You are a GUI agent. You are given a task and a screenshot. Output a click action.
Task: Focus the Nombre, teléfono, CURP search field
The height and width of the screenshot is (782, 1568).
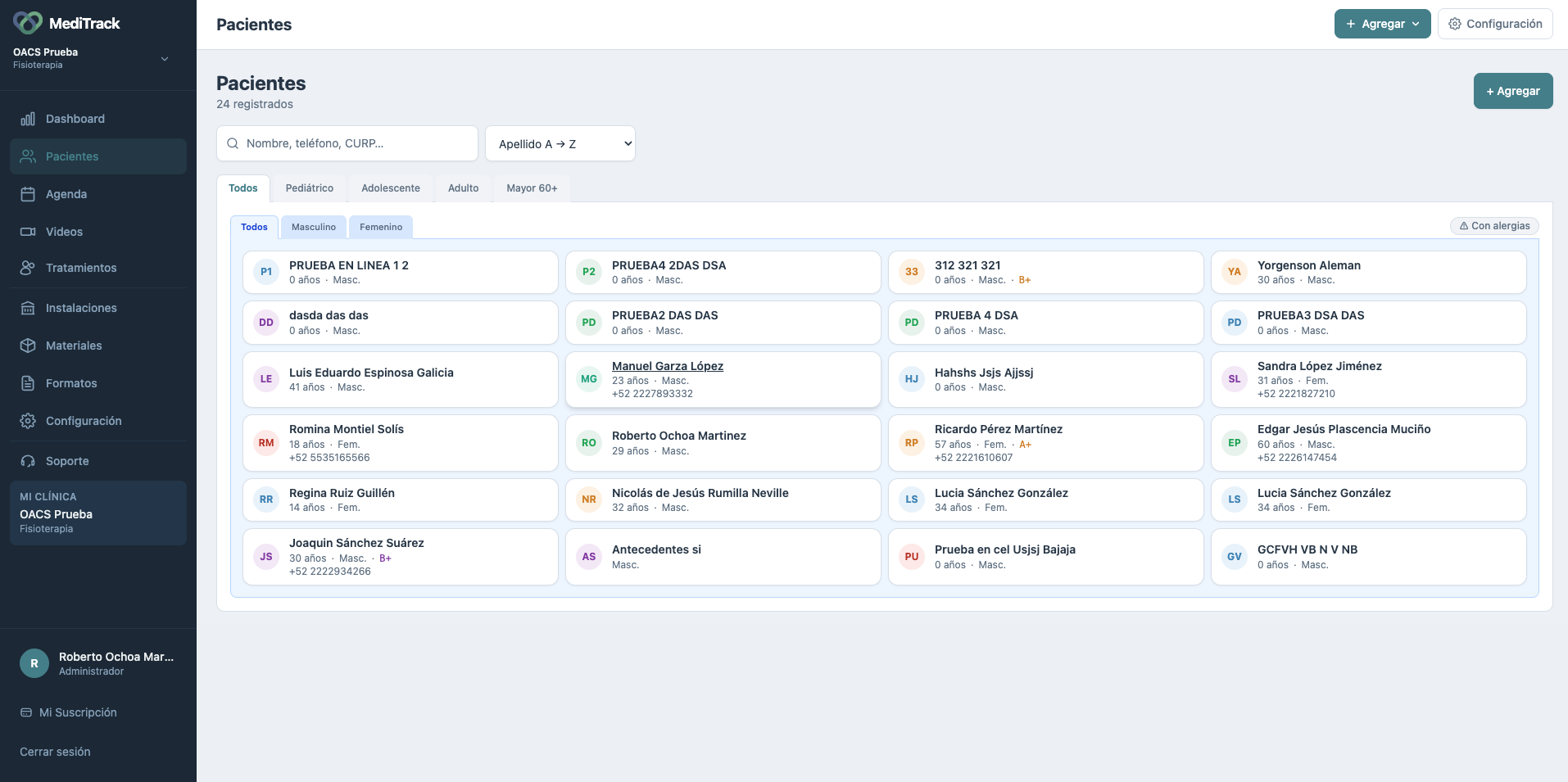(x=347, y=143)
